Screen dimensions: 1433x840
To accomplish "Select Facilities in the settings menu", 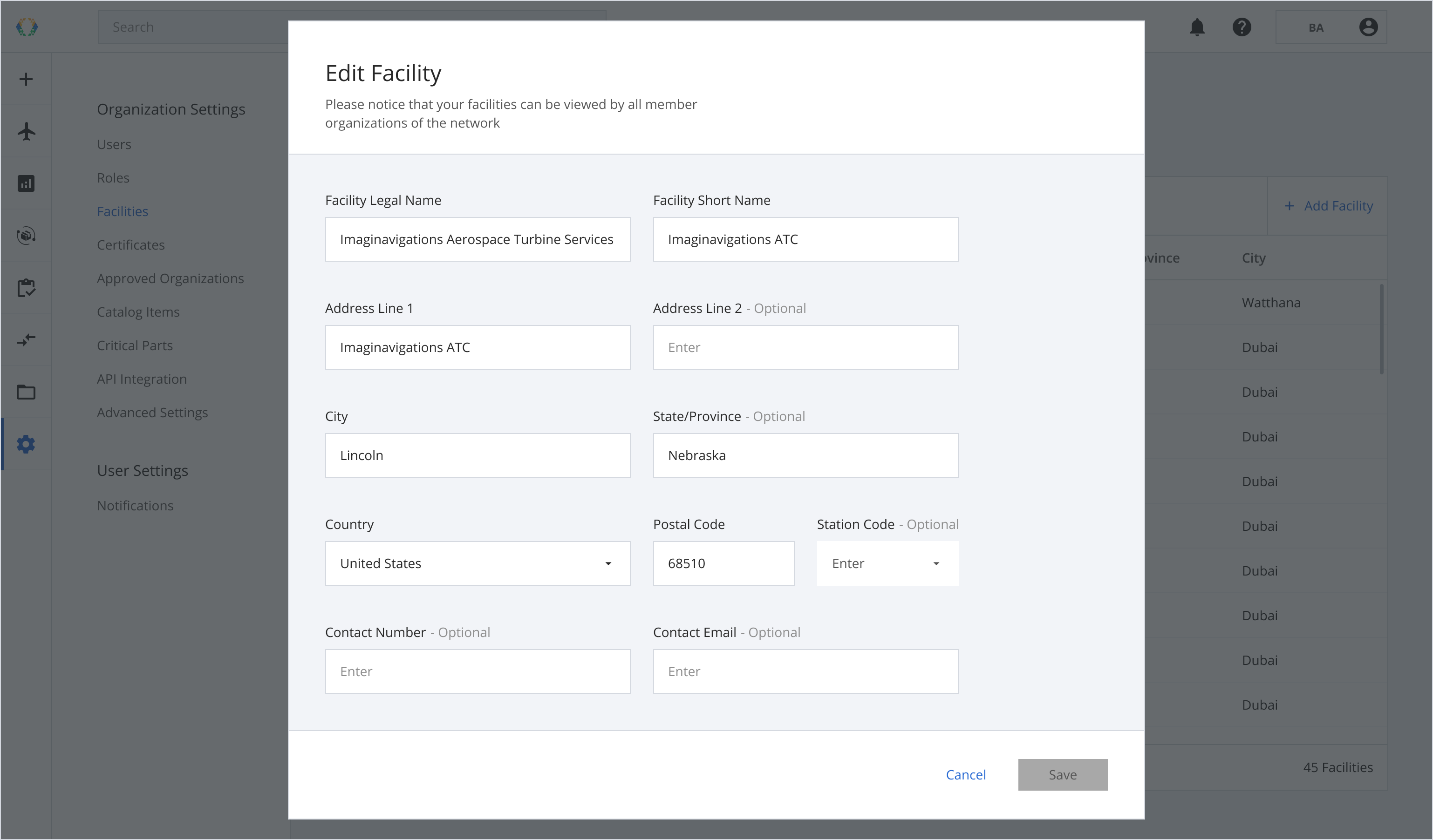I will [122, 211].
